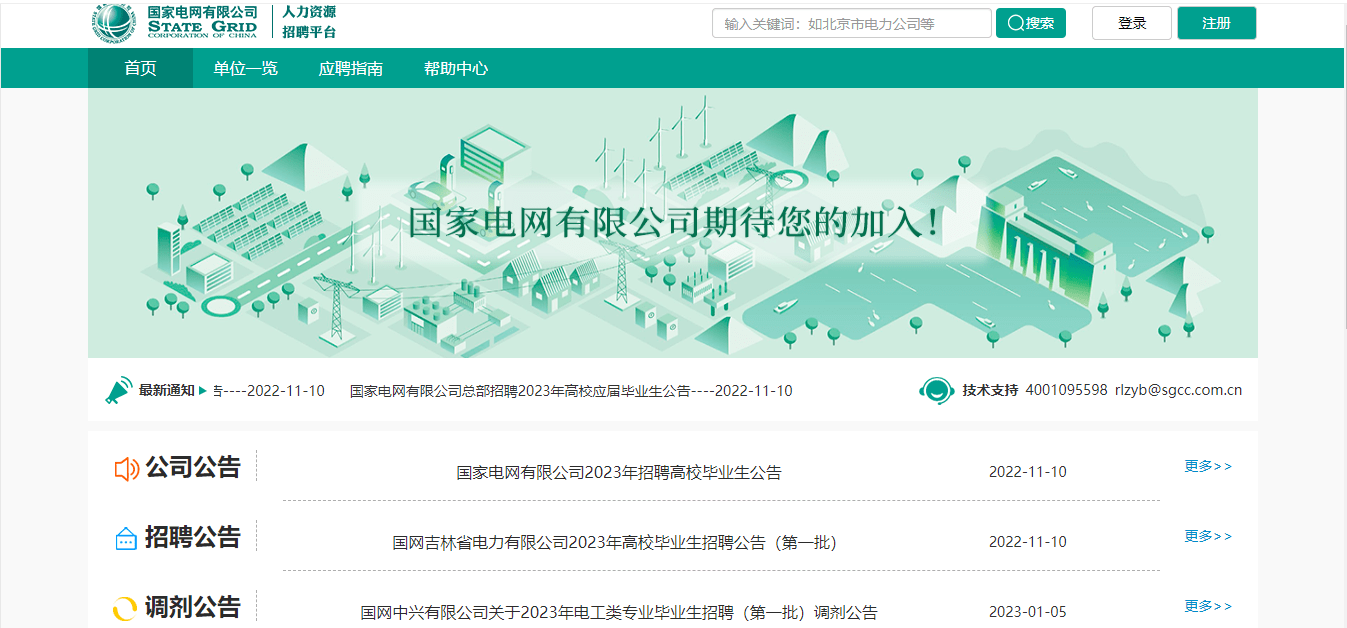1347x628 pixels.
Task: Click the 登录 button
Action: click(x=1131, y=23)
